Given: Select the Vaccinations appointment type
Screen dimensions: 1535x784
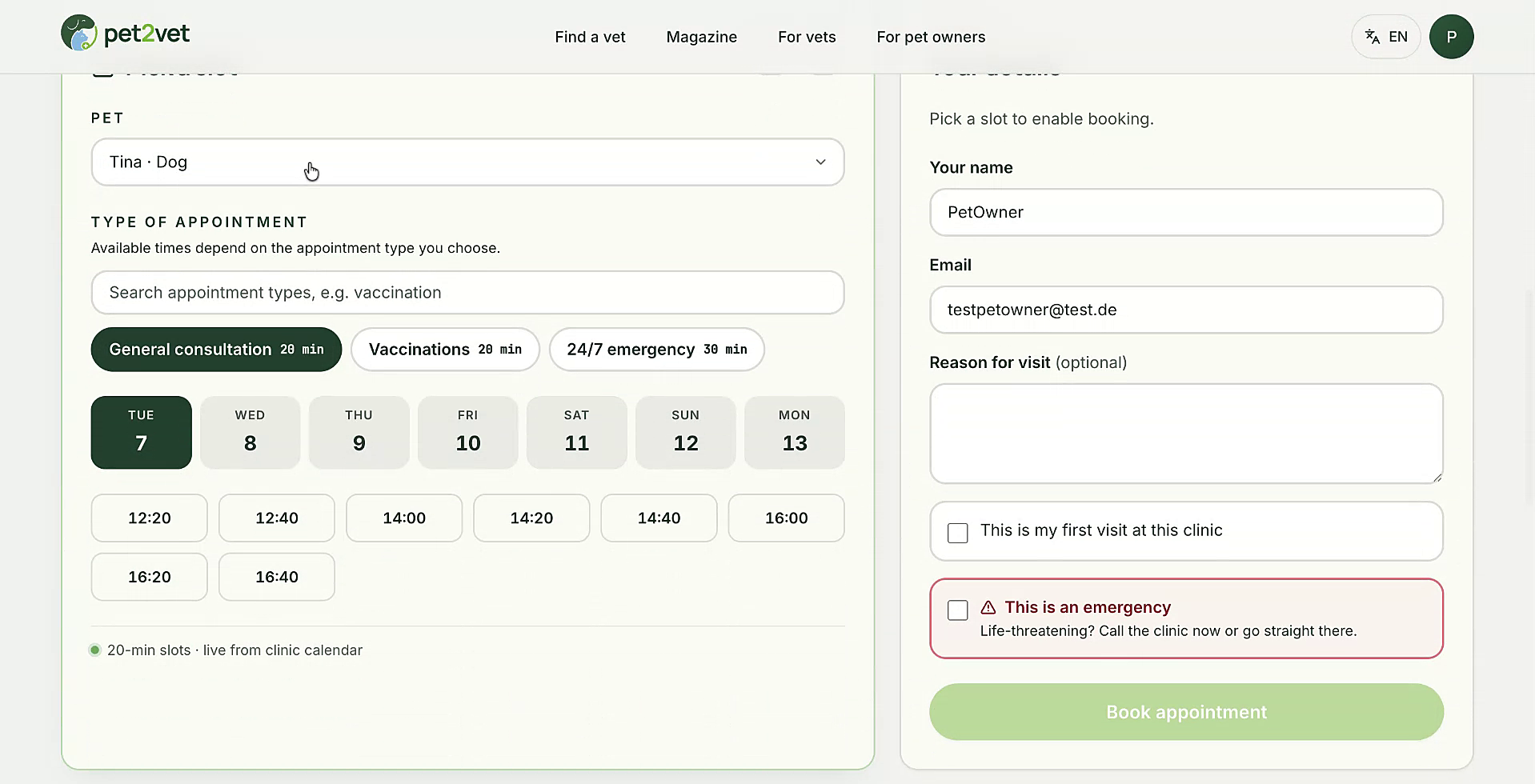Looking at the screenshot, I should [445, 350].
